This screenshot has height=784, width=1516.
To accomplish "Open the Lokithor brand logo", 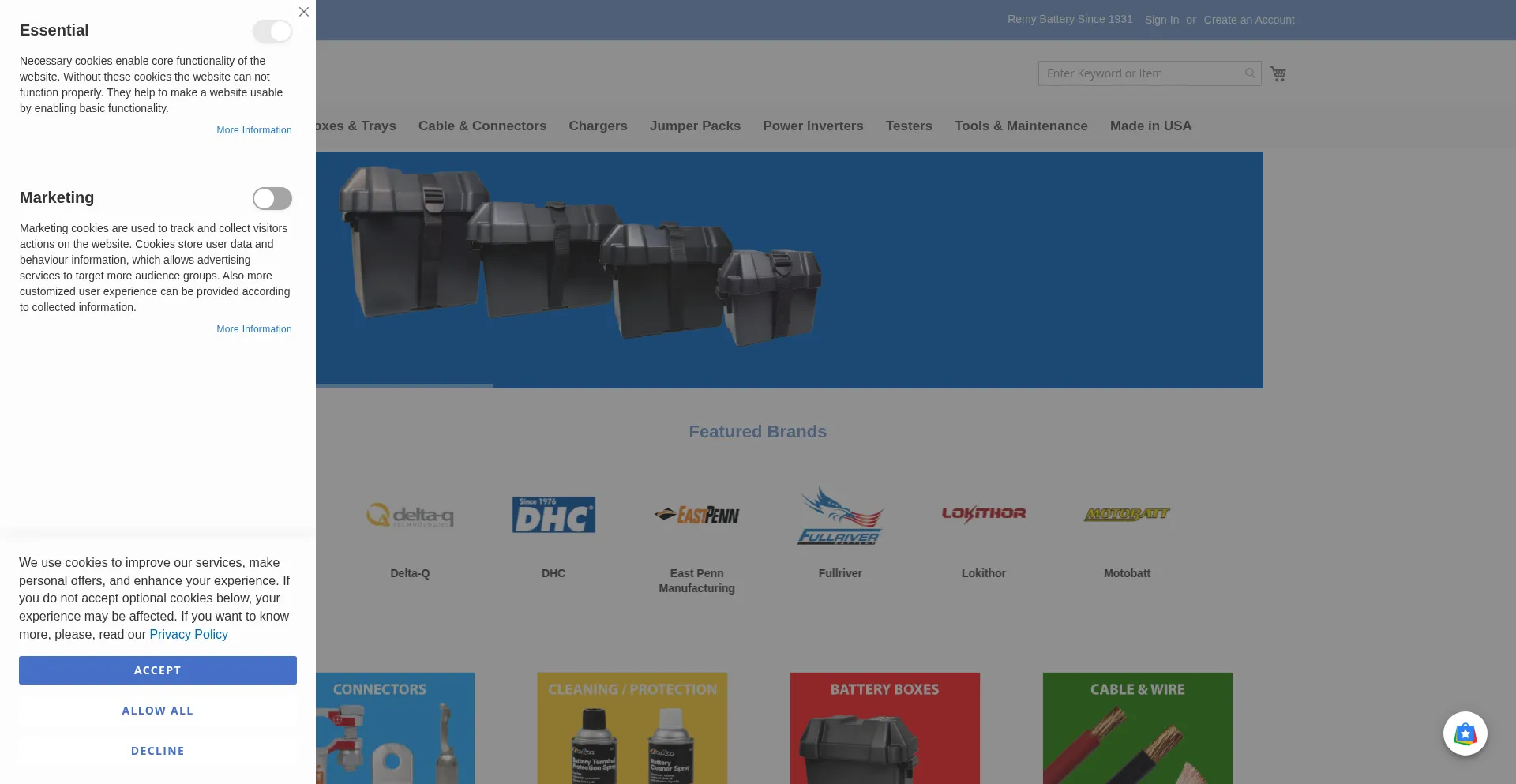I will click(984, 514).
